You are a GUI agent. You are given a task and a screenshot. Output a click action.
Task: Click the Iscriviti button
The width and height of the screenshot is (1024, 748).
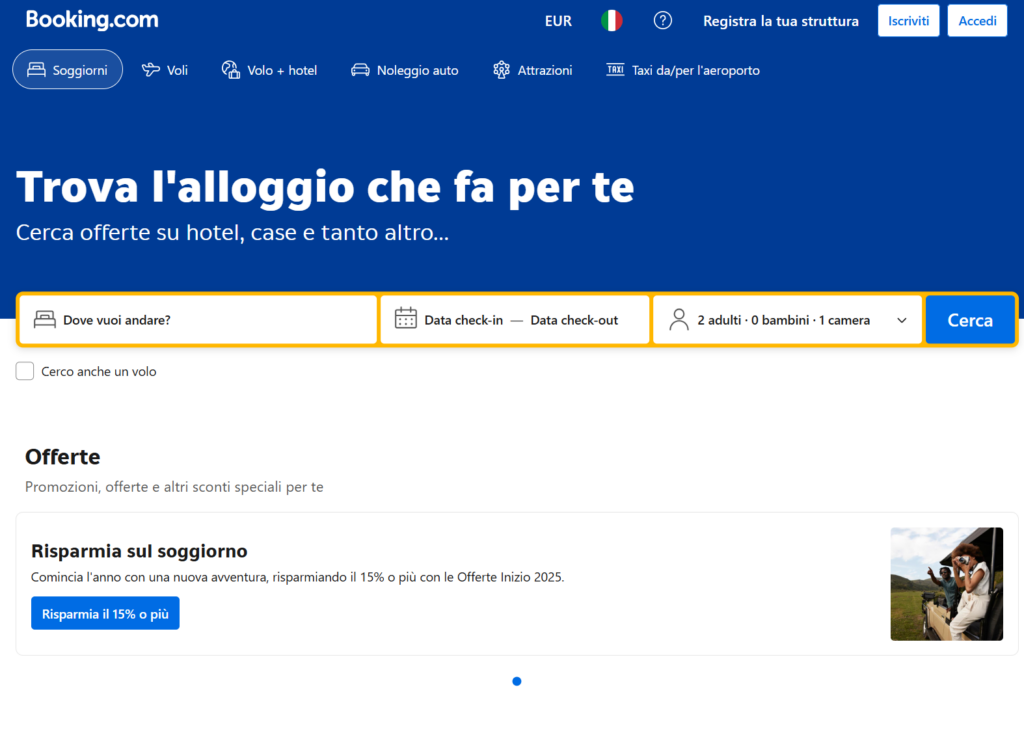tap(908, 21)
